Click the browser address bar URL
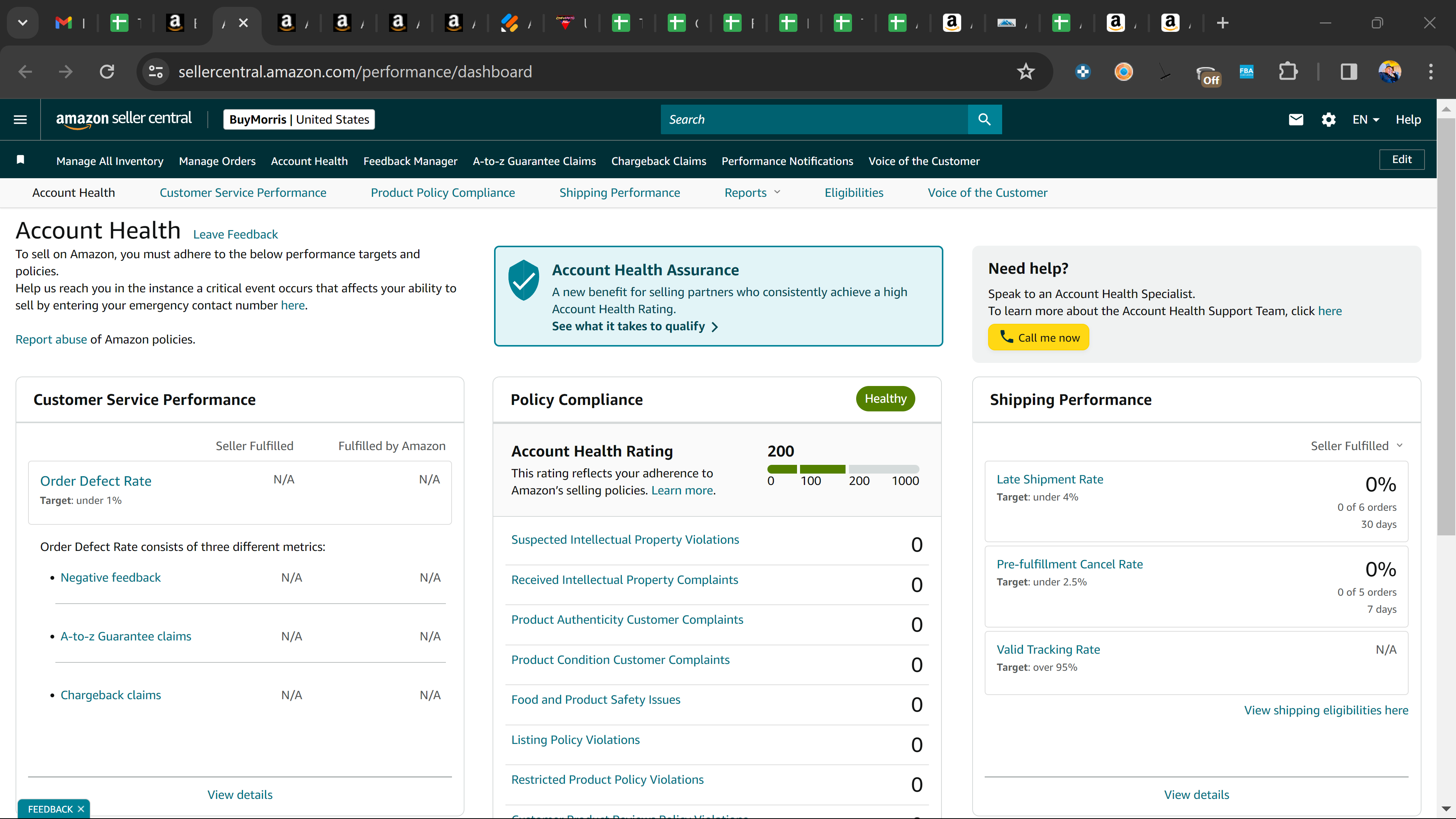The width and height of the screenshot is (1456, 819). coord(355,72)
